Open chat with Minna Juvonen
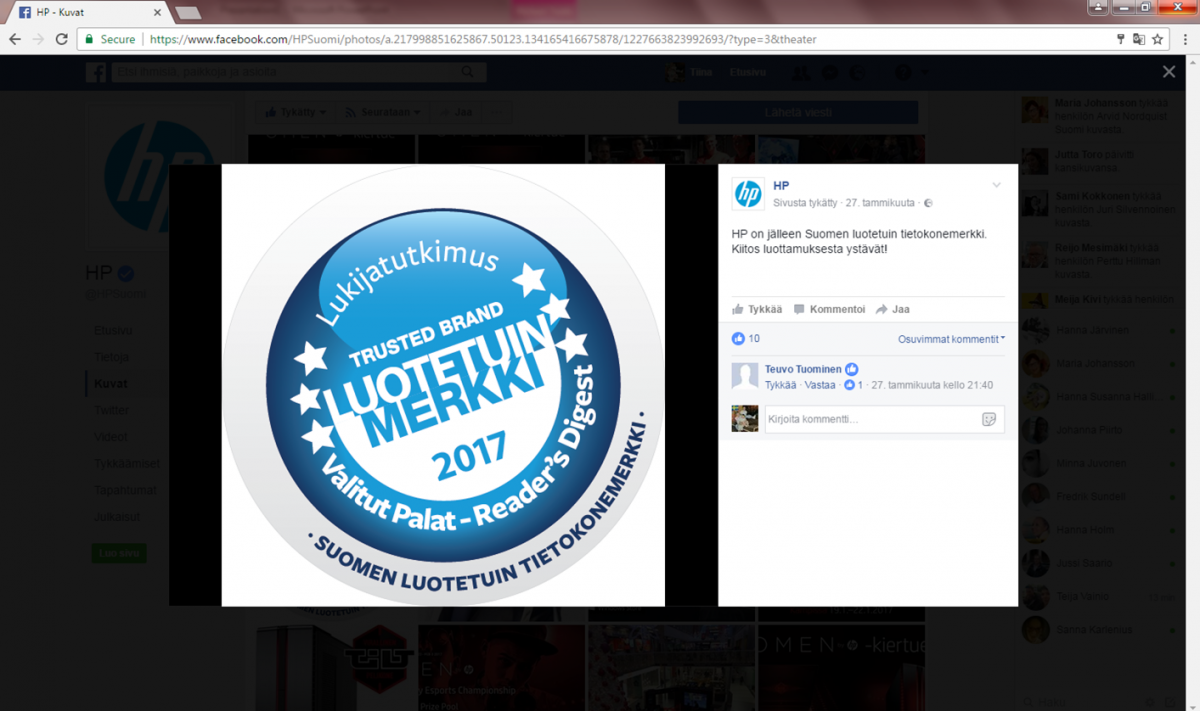Screen dimensions: 1200x711 point(1100,464)
